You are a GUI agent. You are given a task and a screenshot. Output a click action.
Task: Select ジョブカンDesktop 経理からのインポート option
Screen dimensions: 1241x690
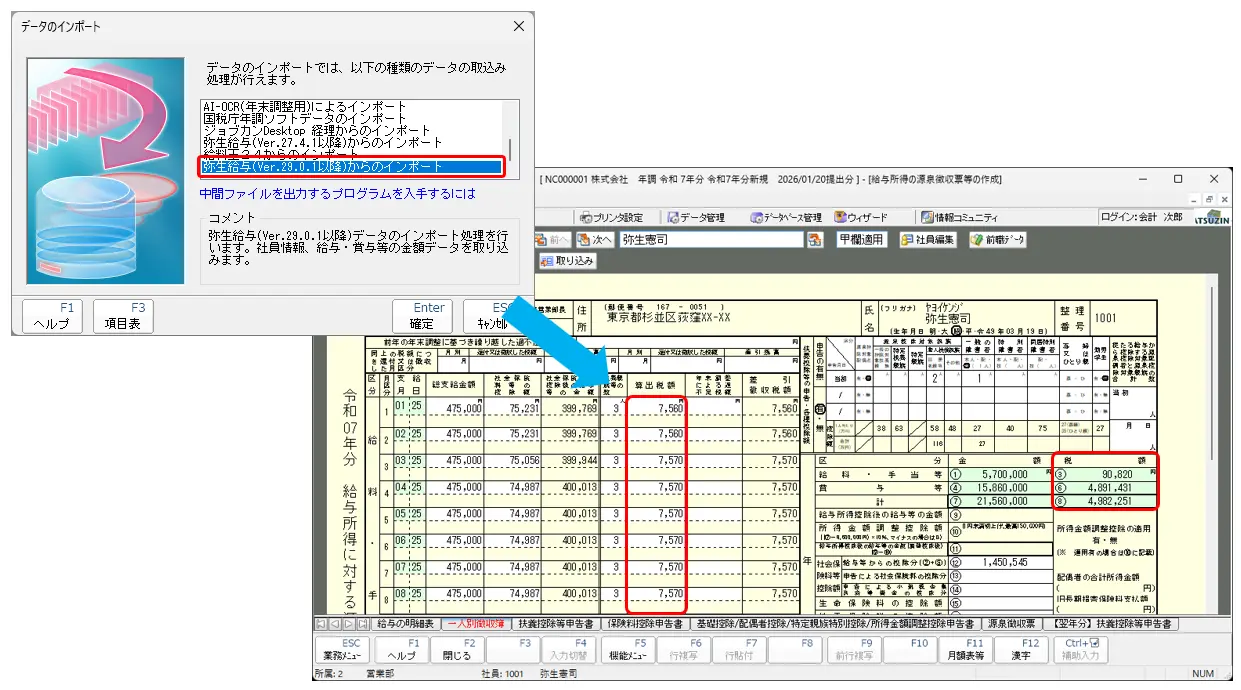coord(316,131)
